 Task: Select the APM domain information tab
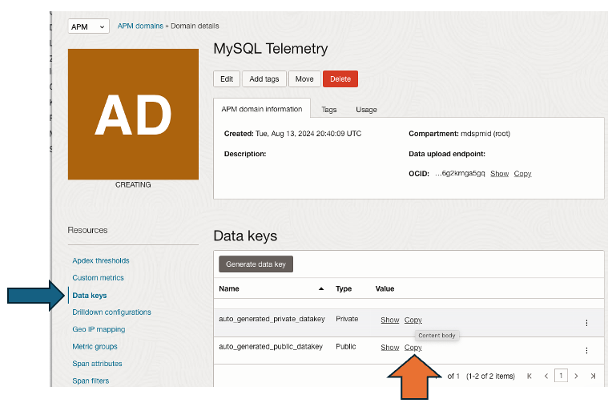pos(262,109)
